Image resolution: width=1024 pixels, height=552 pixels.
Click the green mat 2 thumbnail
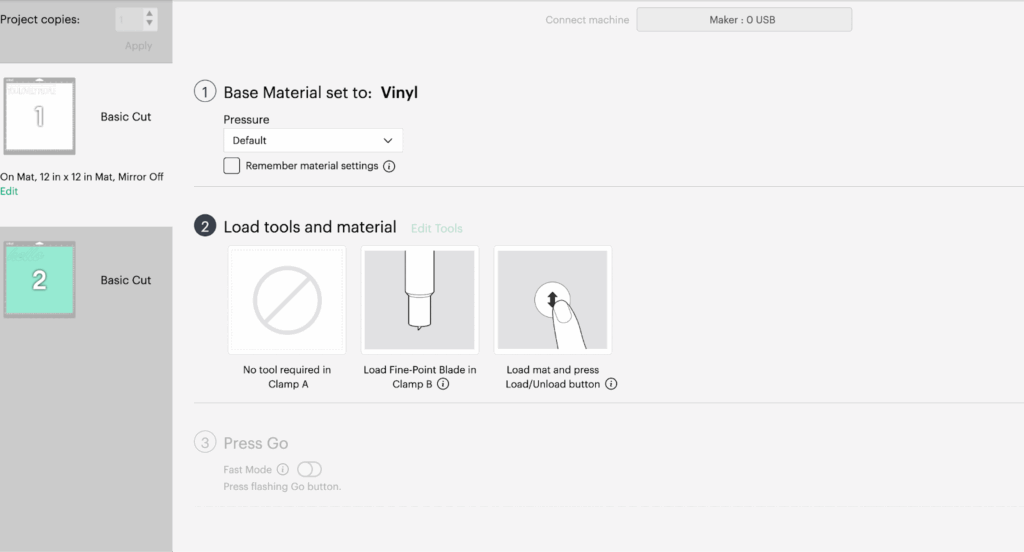click(x=39, y=280)
